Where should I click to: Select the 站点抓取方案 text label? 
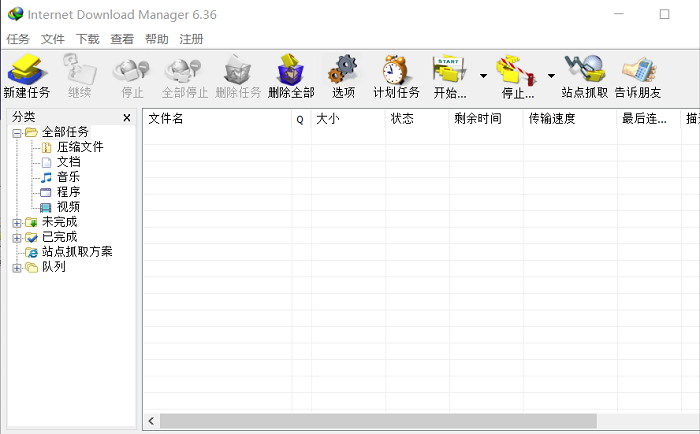[77, 252]
